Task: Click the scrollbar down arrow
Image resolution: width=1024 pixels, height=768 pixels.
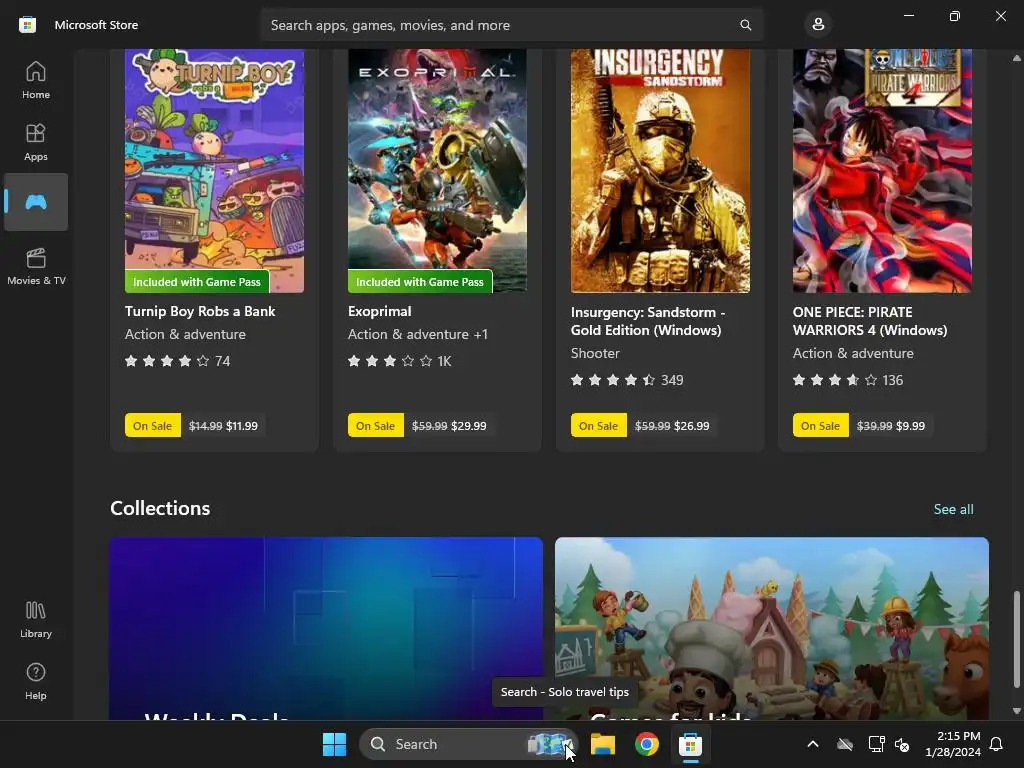Action: tap(1016, 711)
